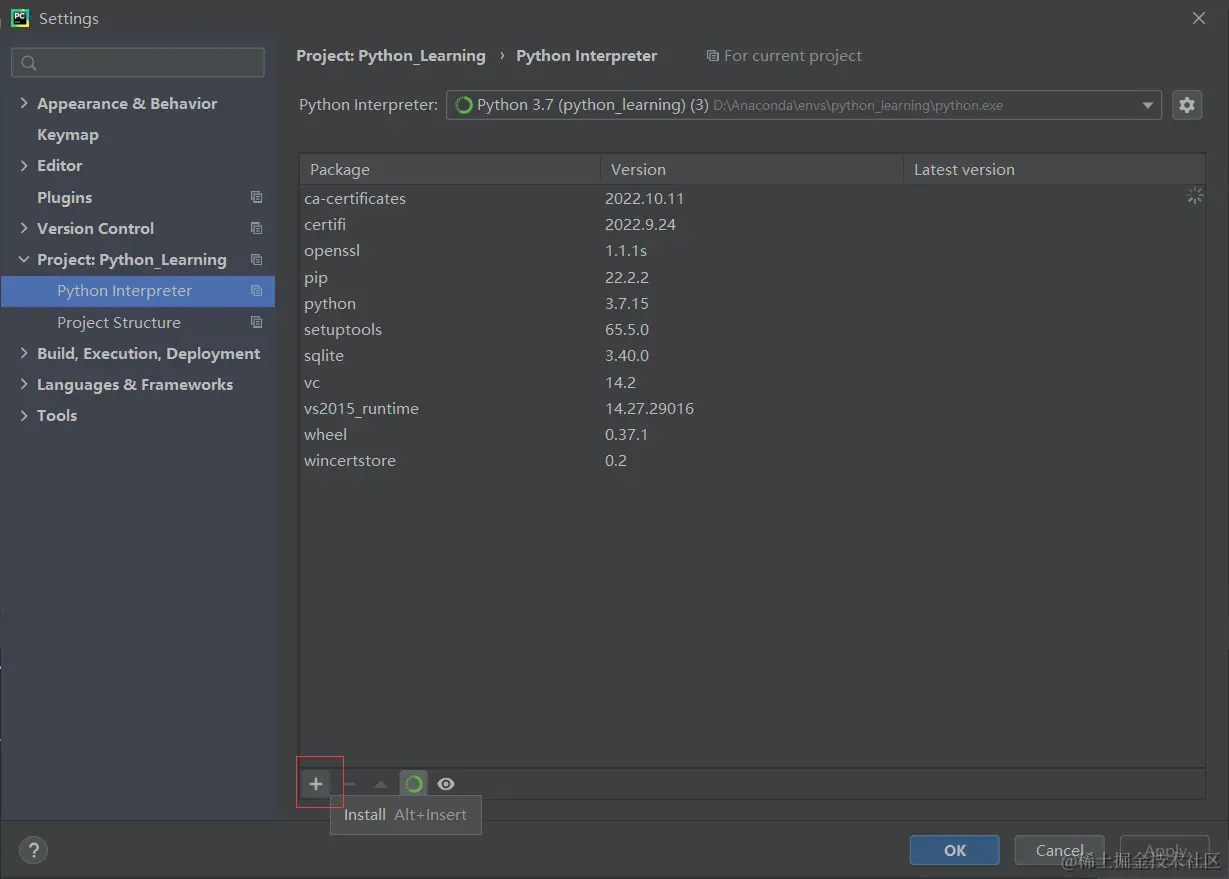1229x879 pixels.
Task: Open Plugins settings page
Action: [x=64, y=197]
